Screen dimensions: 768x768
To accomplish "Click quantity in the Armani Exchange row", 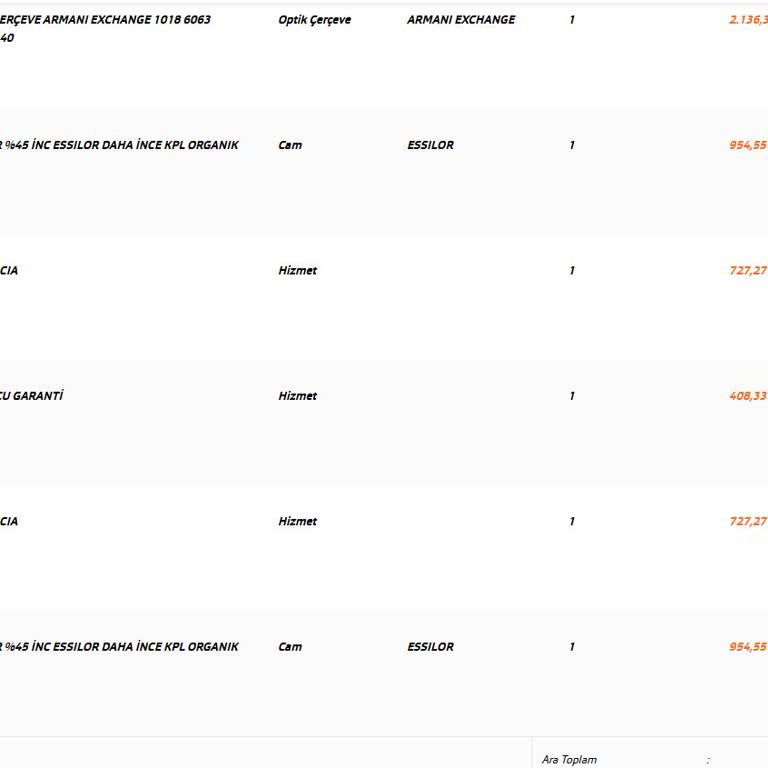I will point(572,20).
